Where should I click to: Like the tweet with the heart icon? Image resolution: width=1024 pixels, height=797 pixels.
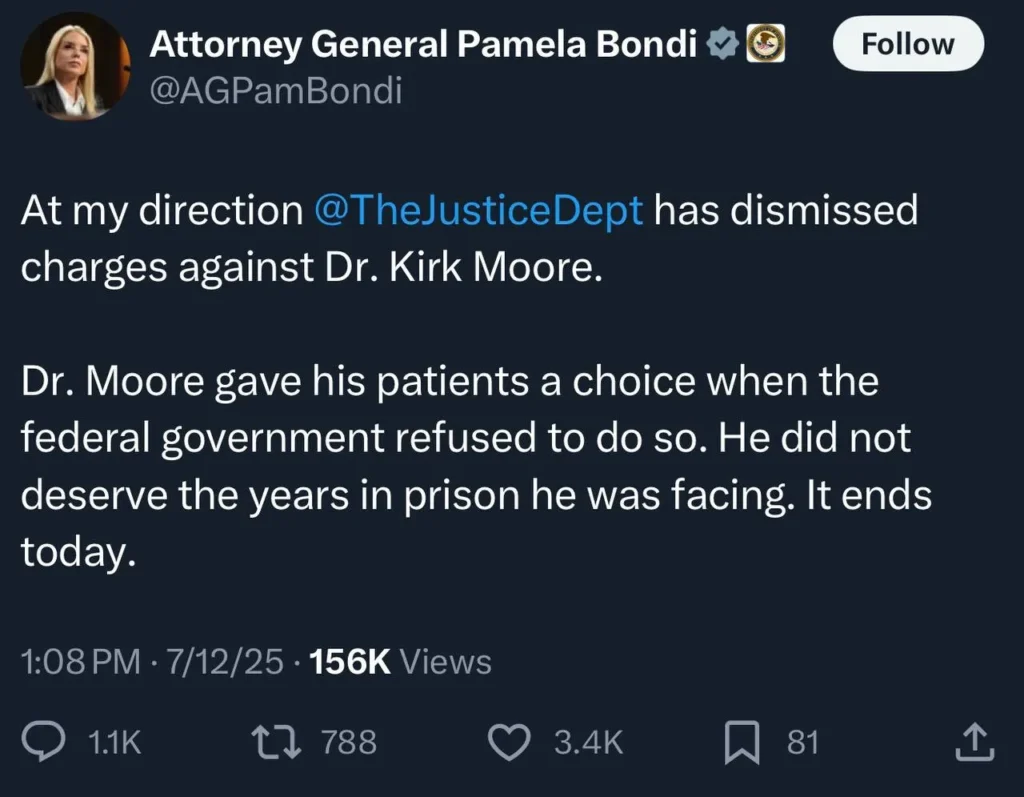pos(510,741)
